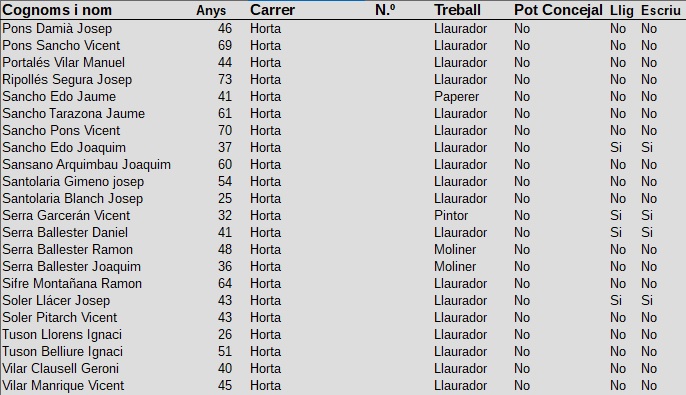This screenshot has height=395, width=686.
Task: Click the 'Carrer' column header
Action: (x=272, y=10)
